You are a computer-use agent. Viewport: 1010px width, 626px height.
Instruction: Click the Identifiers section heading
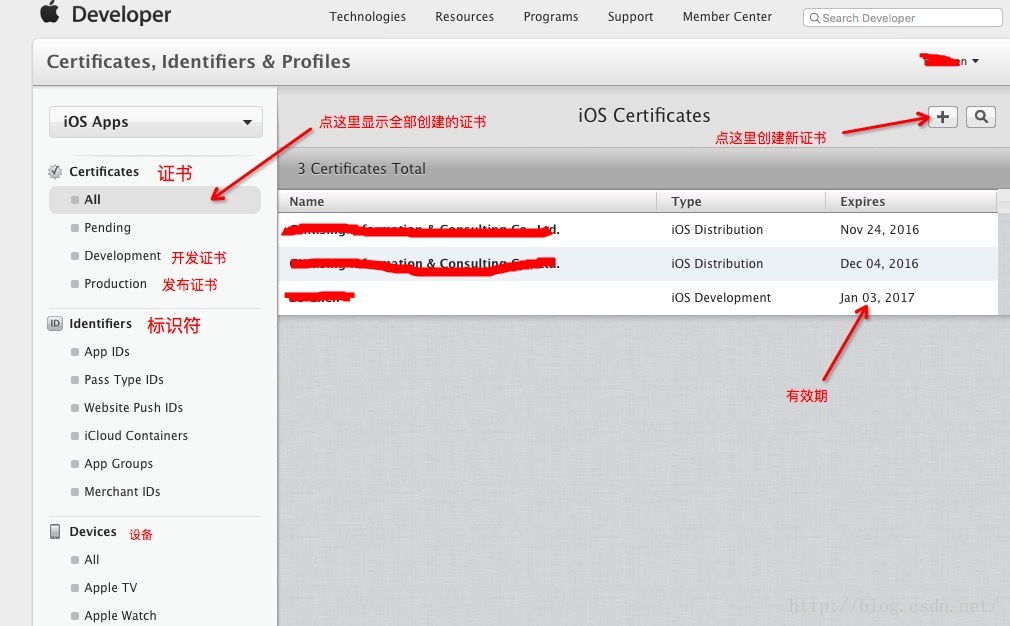tap(100, 323)
